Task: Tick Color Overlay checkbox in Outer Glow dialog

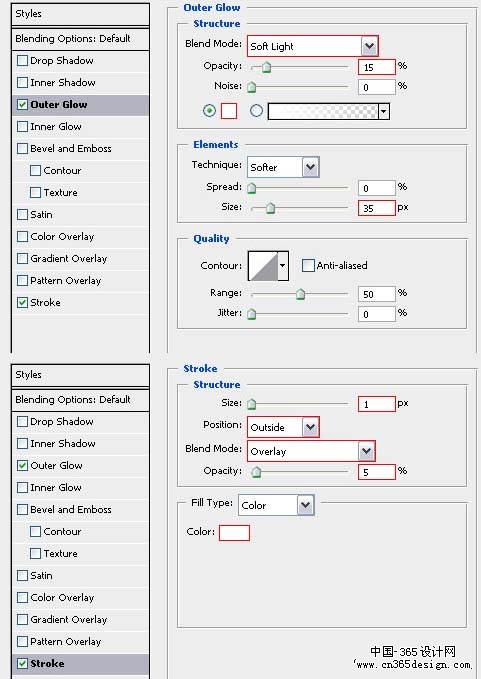Action: (23, 236)
